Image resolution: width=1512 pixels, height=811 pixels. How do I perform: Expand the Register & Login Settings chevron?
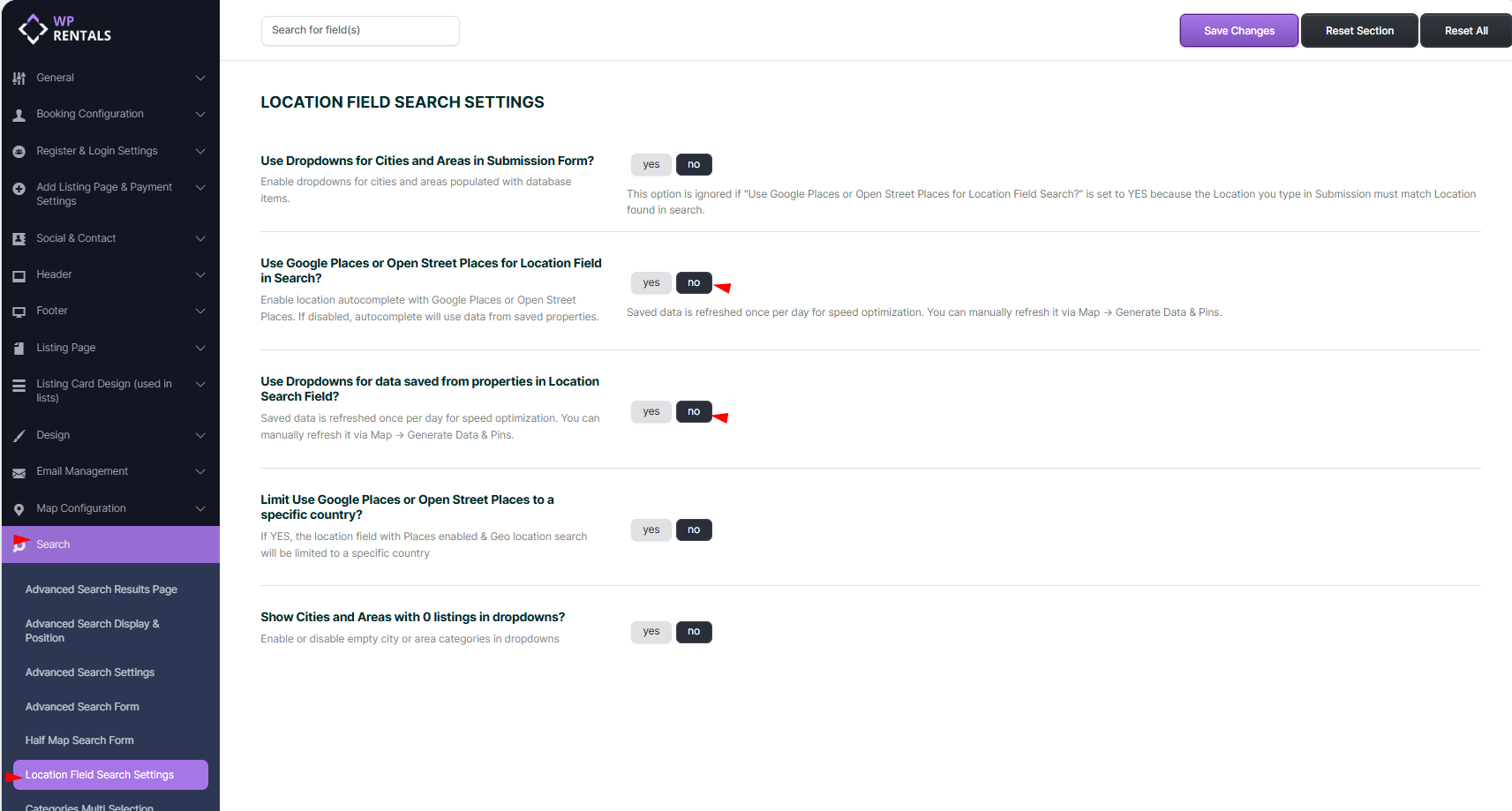click(200, 151)
